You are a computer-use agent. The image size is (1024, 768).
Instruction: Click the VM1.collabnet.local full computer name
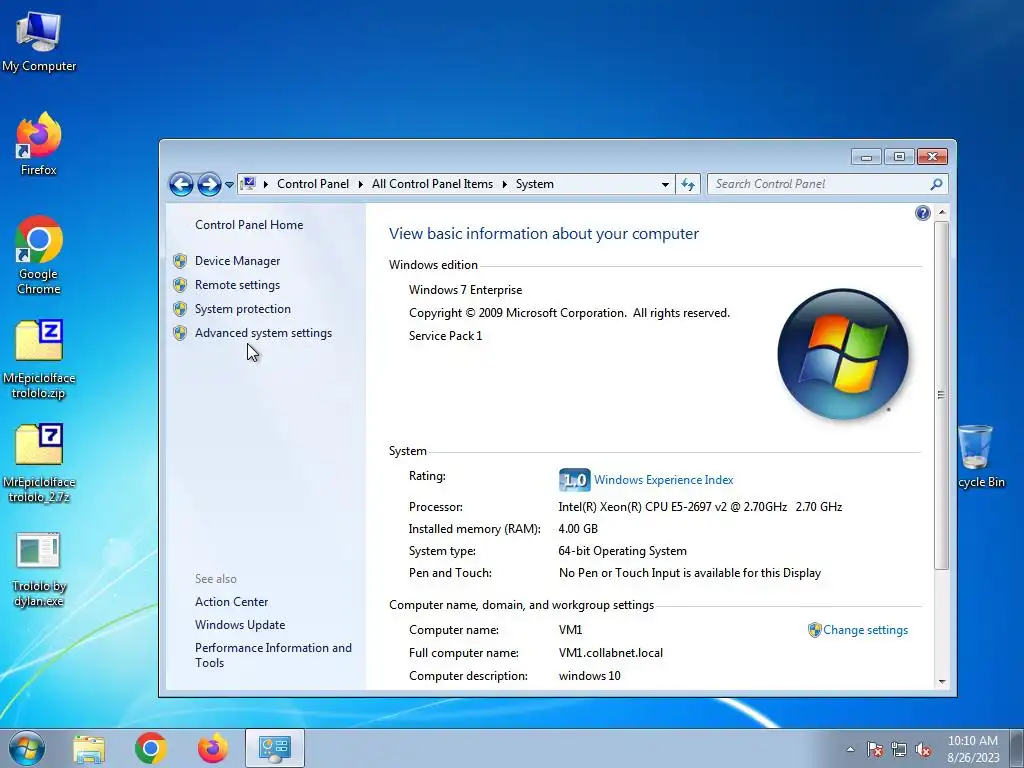point(611,653)
